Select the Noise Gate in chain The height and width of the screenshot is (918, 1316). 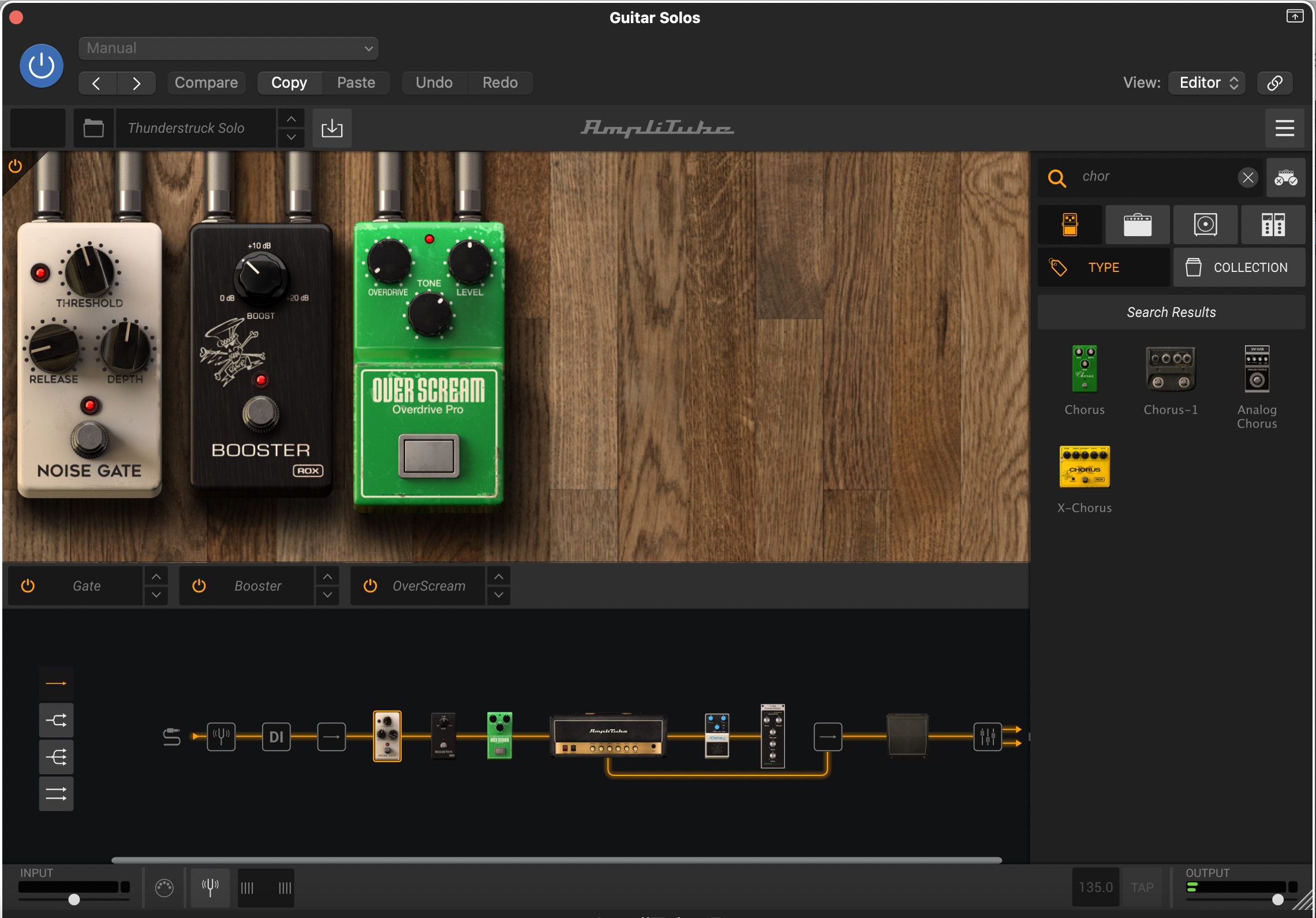coord(387,736)
